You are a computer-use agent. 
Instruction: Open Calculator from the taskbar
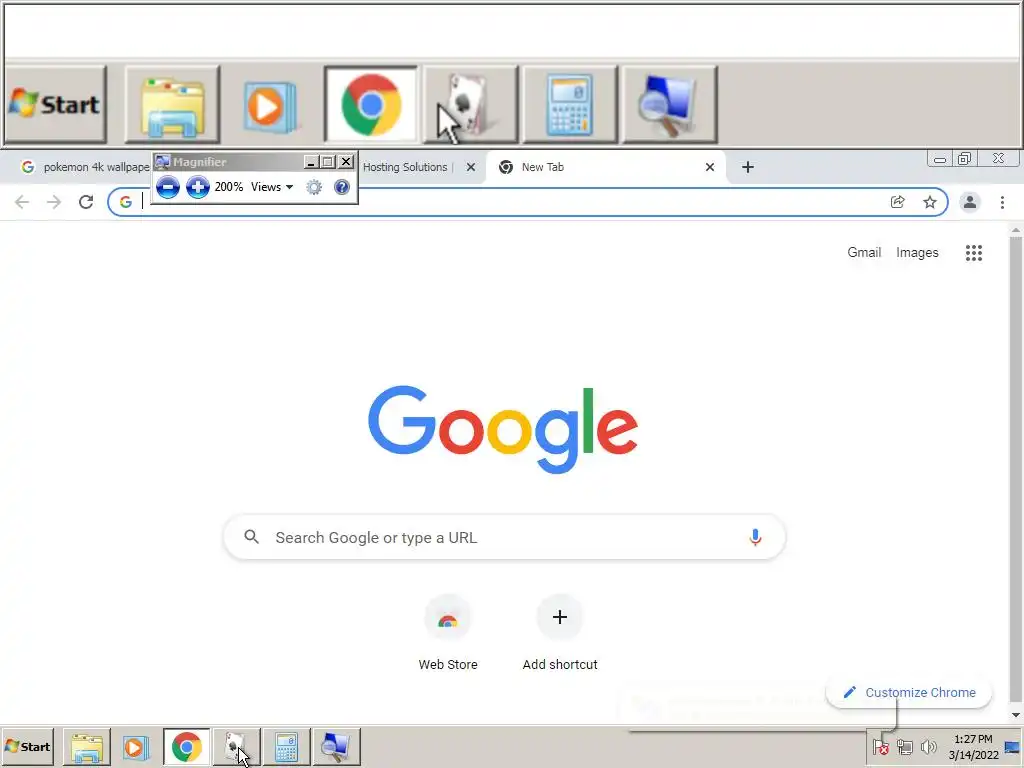click(286, 747)
